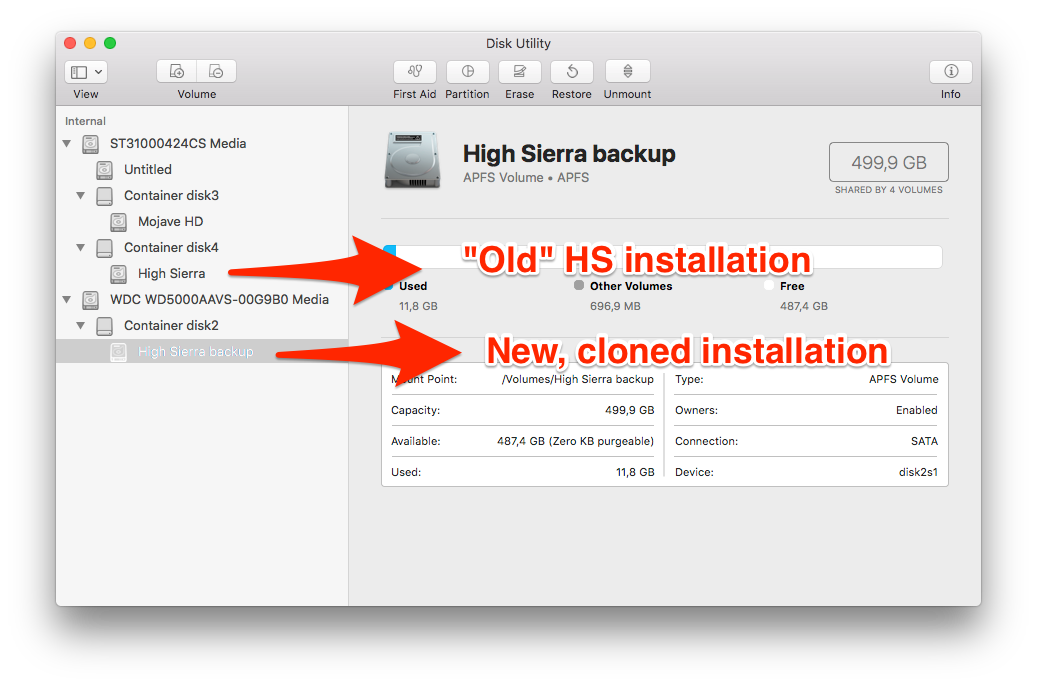Image resolution: width=1037 pixels, height=686 pixels.
Task: Click the Add Volume icon
Action: click(x=177, y=71)
